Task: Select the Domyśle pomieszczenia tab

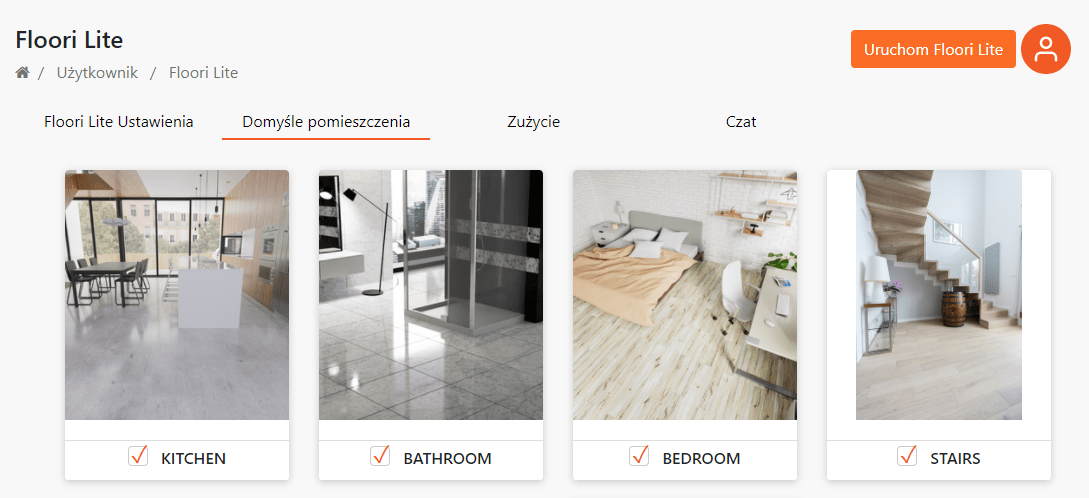Action: [x=326, y=122]
